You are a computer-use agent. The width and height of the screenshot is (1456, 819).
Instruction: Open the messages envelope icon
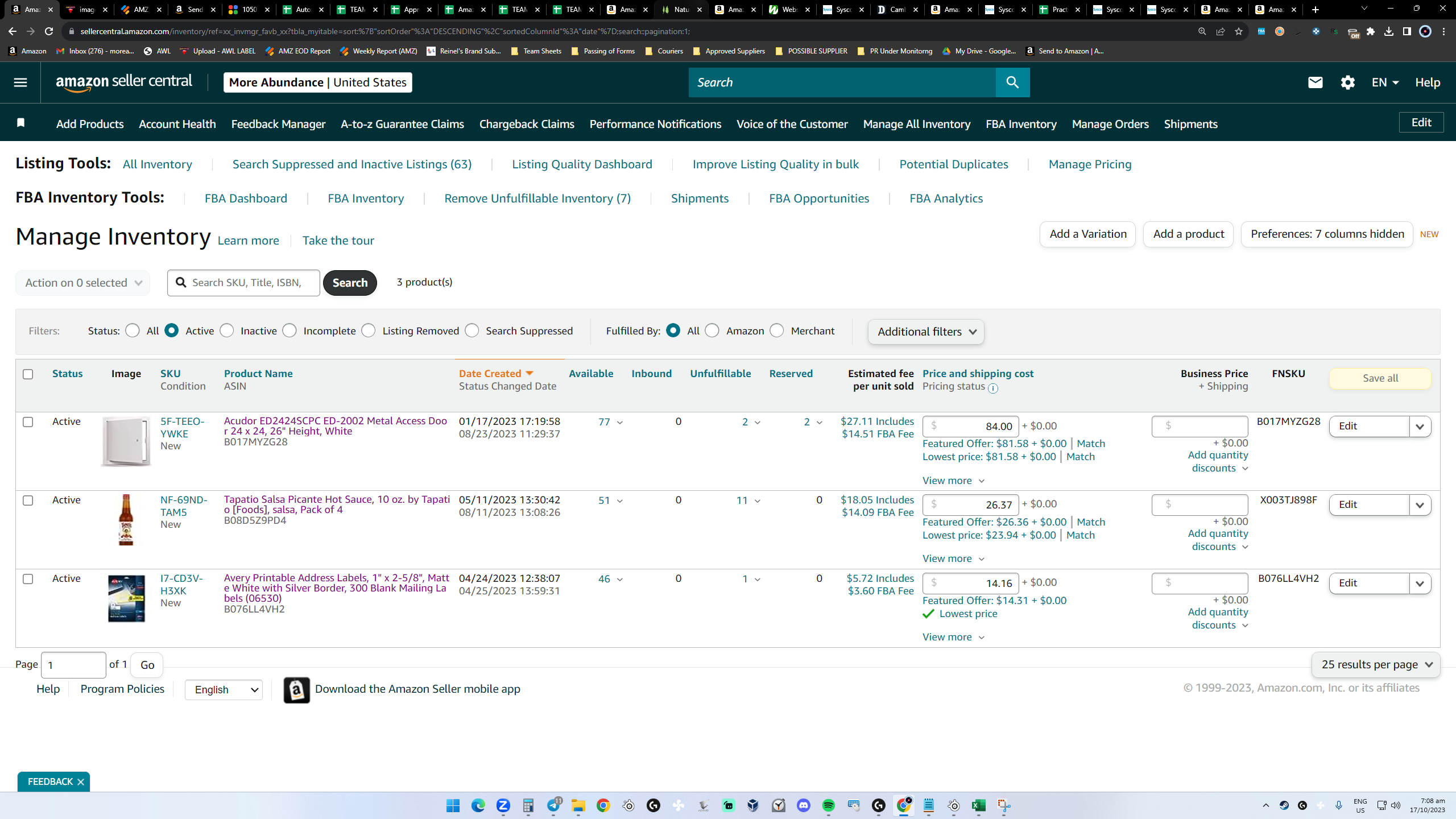1315,82
